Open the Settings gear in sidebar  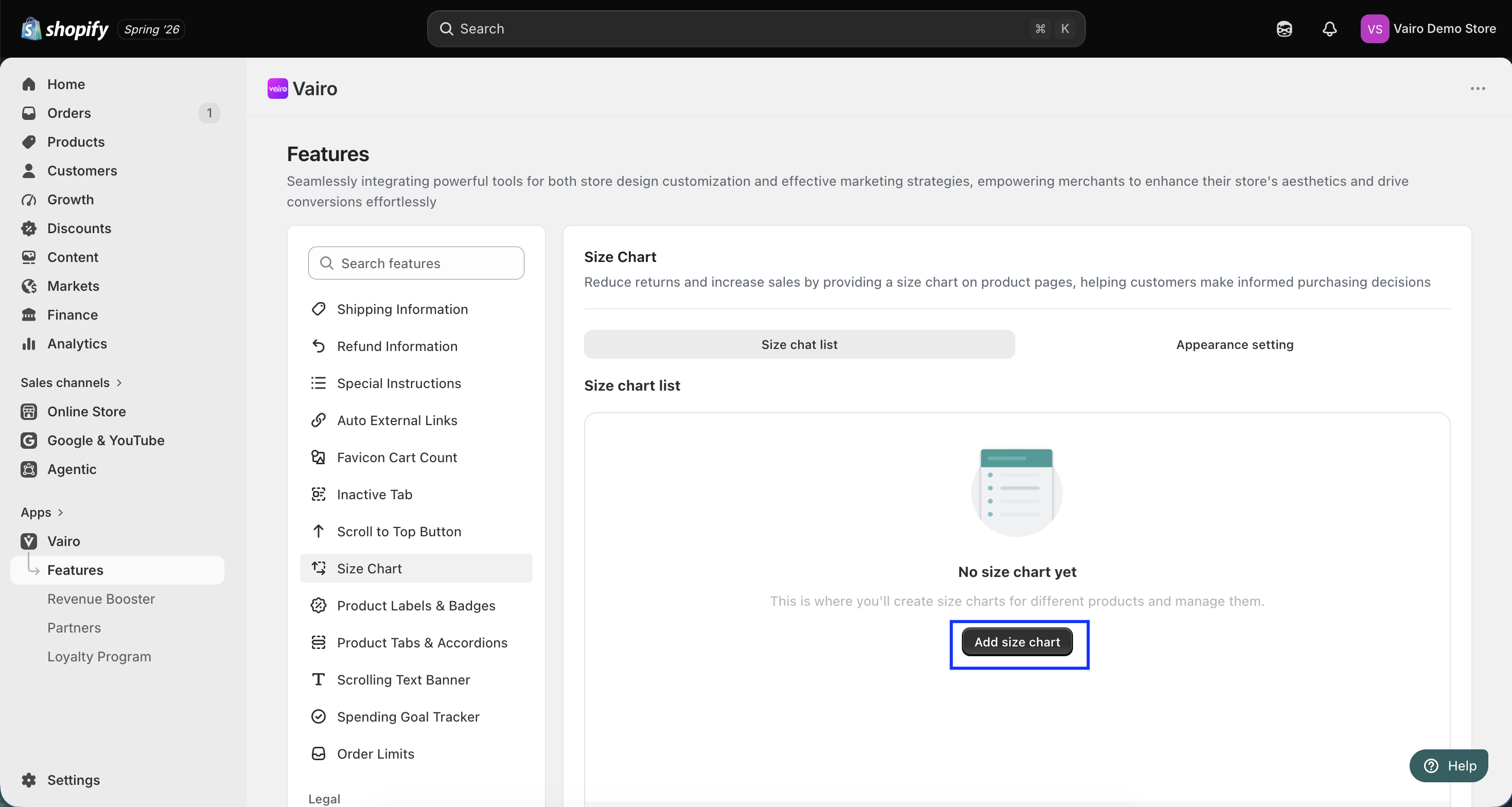coord(29,780)
